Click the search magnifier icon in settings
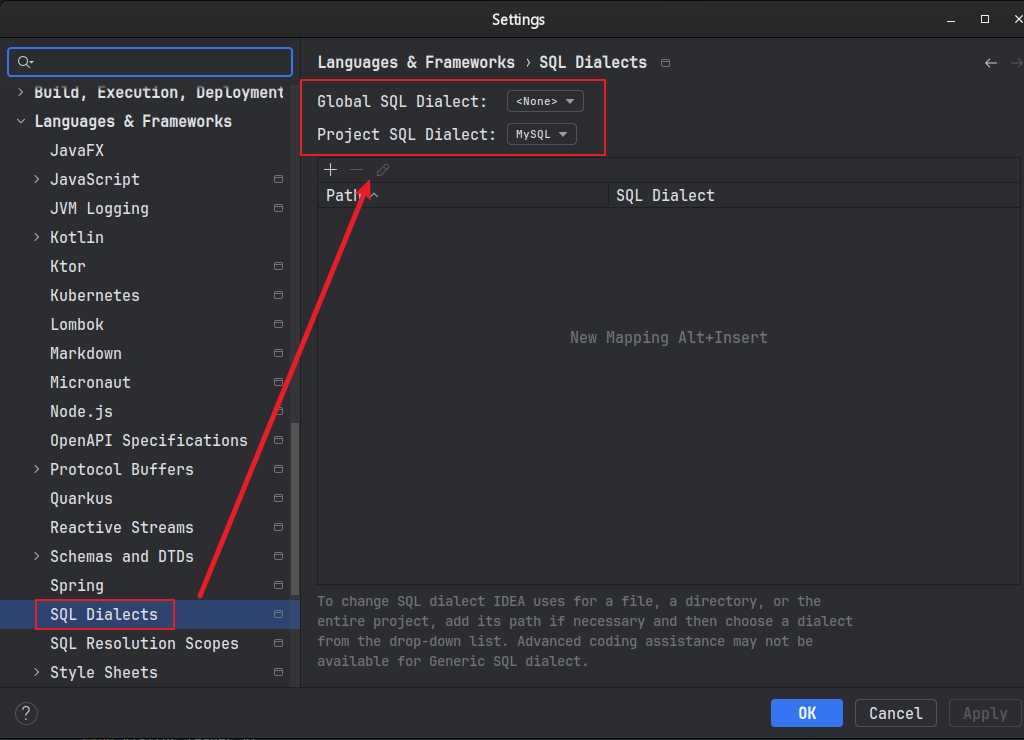 coord(25,62)
